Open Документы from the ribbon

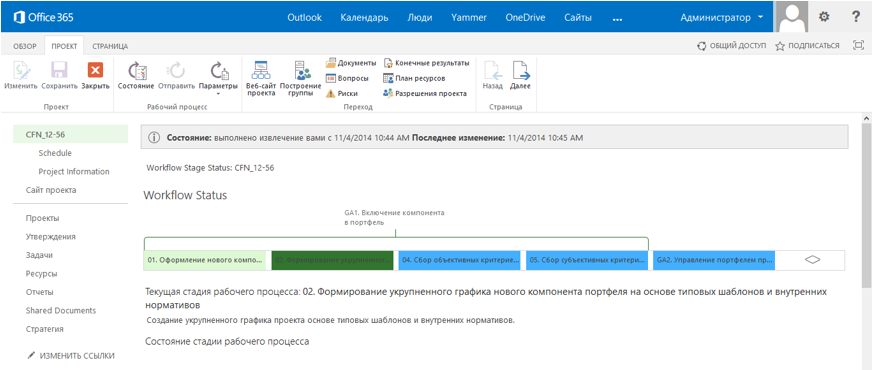351,63
